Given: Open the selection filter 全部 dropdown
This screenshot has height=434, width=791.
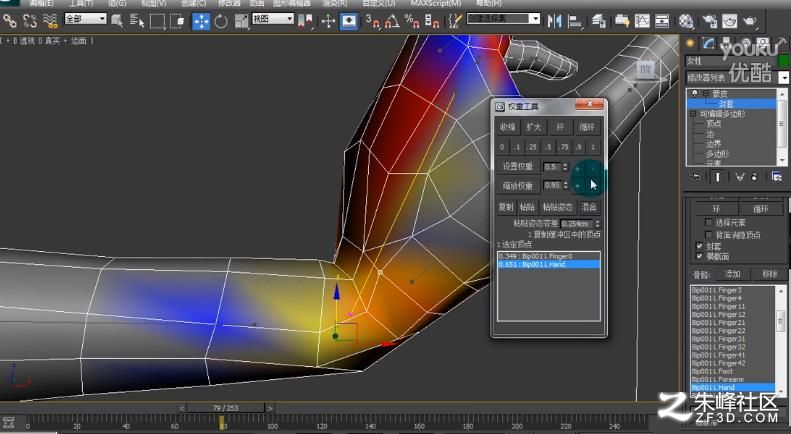Looking at the screenshot, I should point(85,19).
